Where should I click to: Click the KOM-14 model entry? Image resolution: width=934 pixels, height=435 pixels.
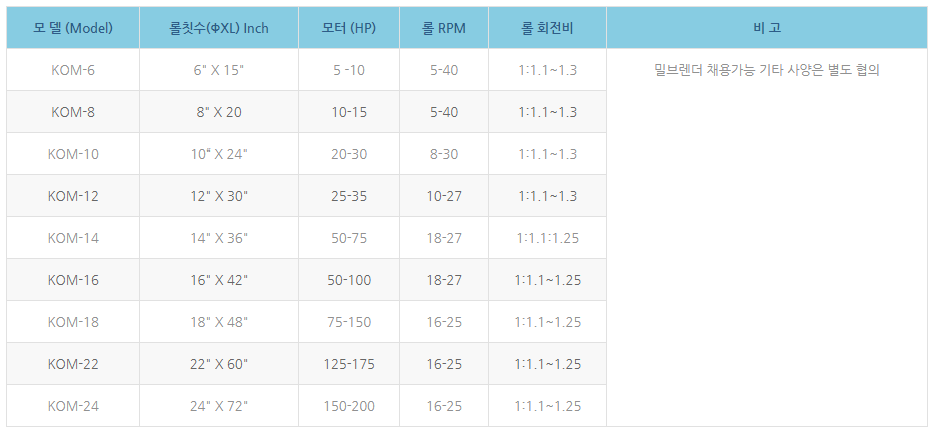coord(73,238)
